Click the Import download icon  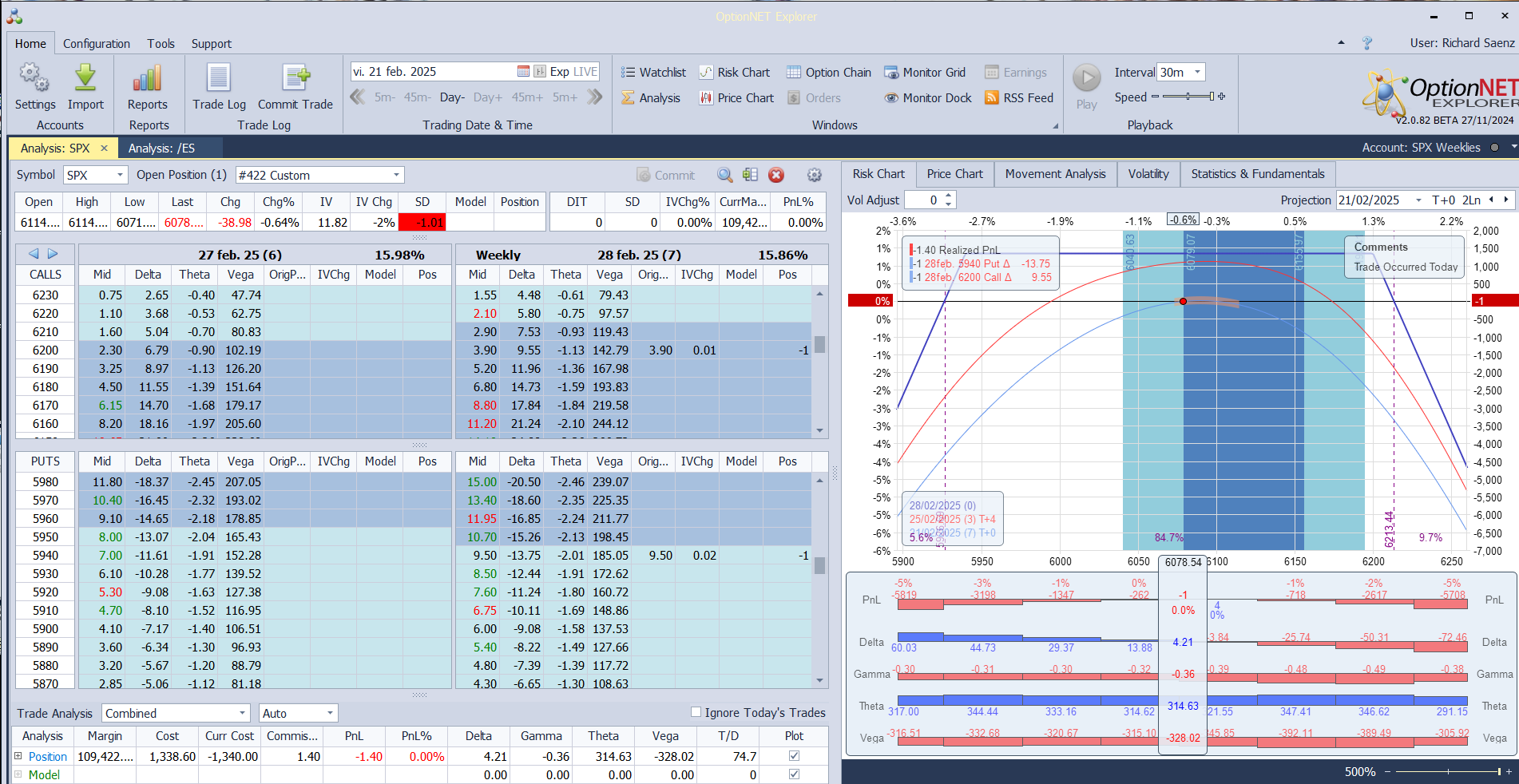85,79
